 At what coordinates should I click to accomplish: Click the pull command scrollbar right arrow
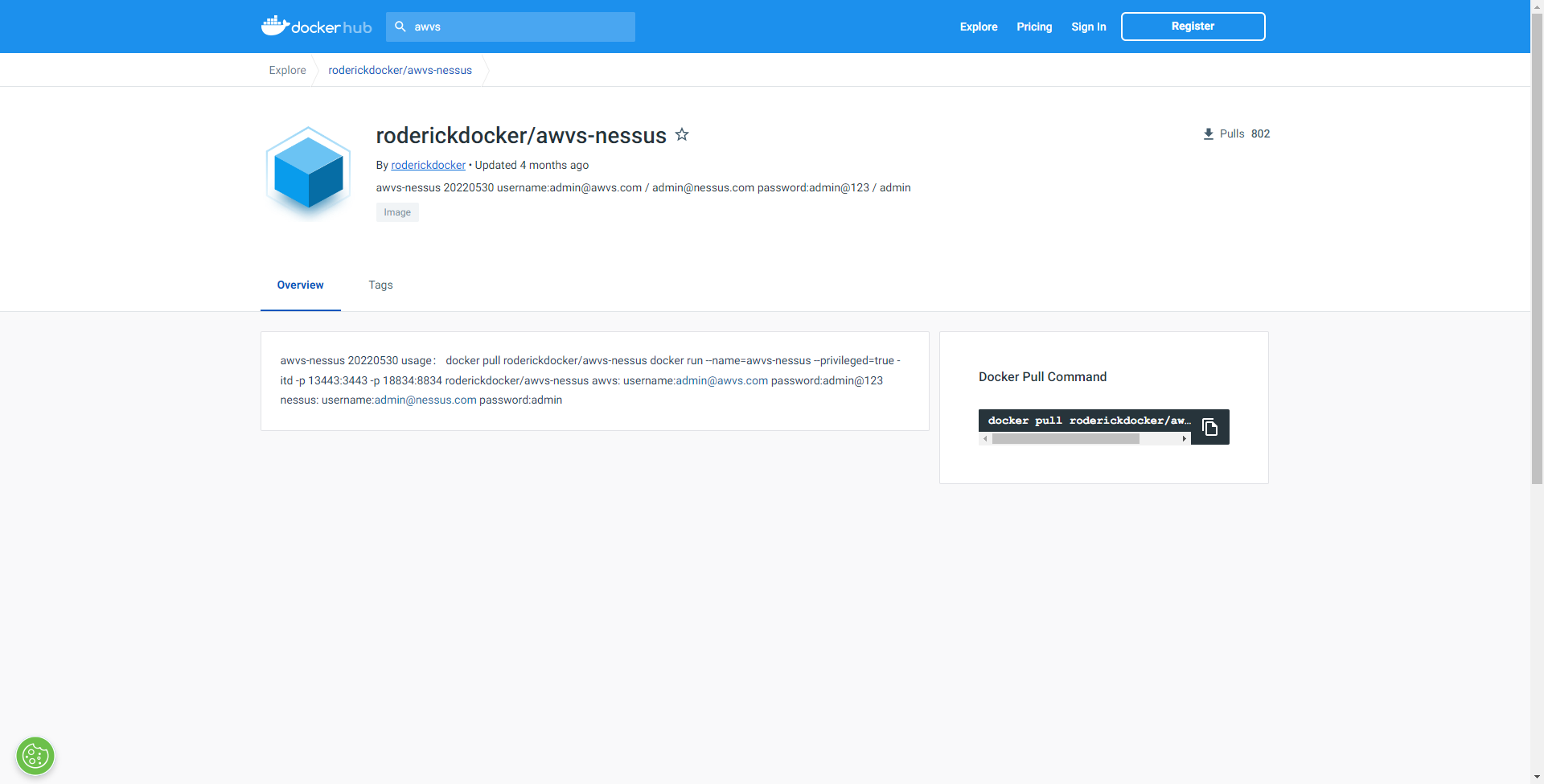tap(1185, 439)
